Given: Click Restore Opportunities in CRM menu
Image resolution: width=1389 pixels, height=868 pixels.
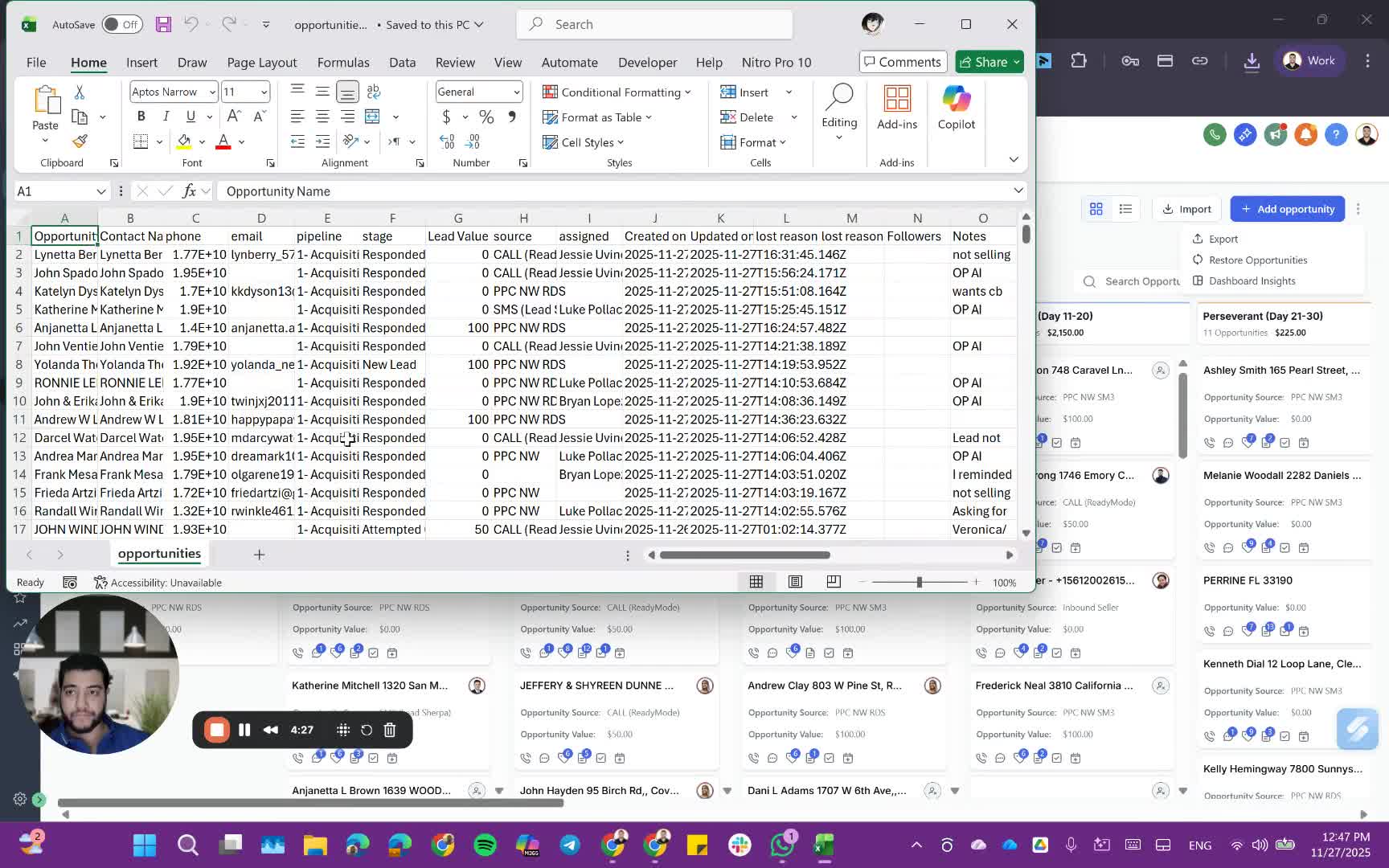Looking at the screenshot, I should (1249, 260).
